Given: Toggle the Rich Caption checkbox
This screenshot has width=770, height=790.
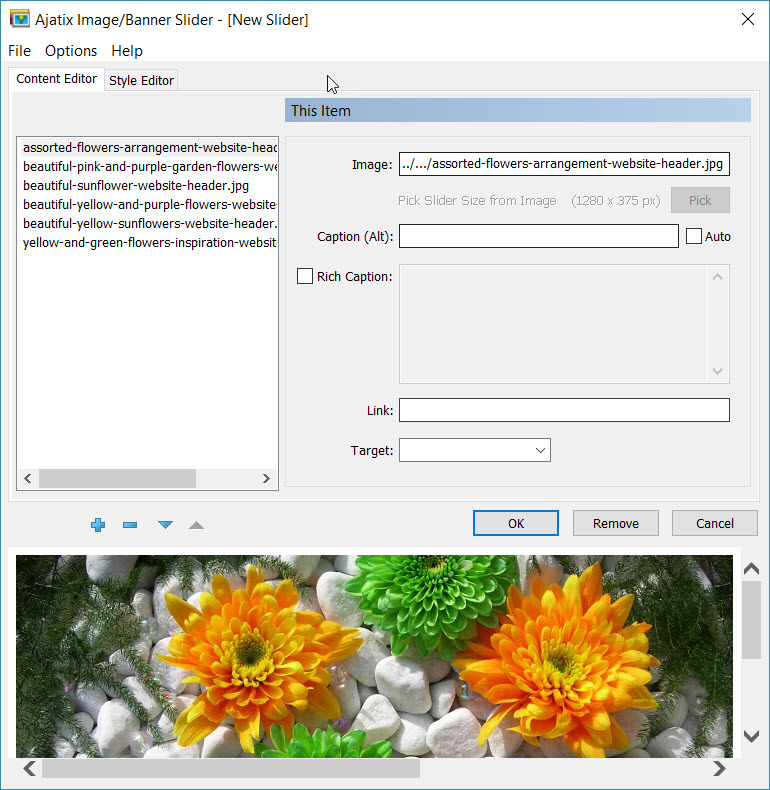Looking at the screenshot, I should coord(304,276).
